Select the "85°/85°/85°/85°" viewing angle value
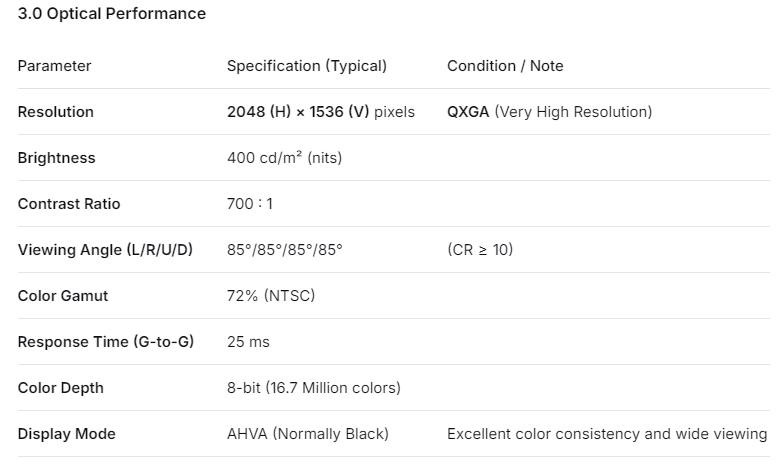Image resolution: width=784 pixels, height=466 pixels. pos(285,250)
